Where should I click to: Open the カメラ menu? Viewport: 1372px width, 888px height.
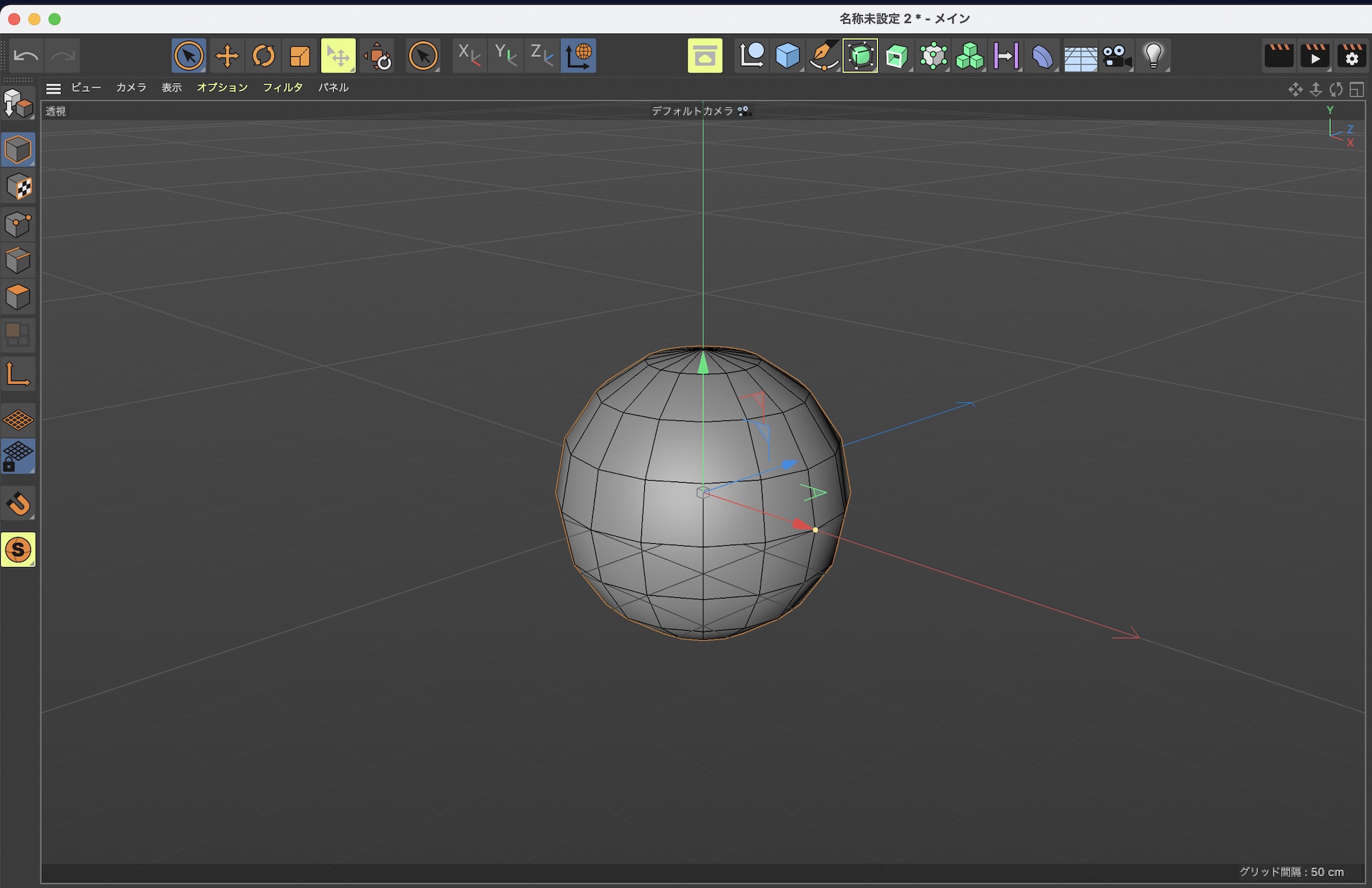click(131, 88)
